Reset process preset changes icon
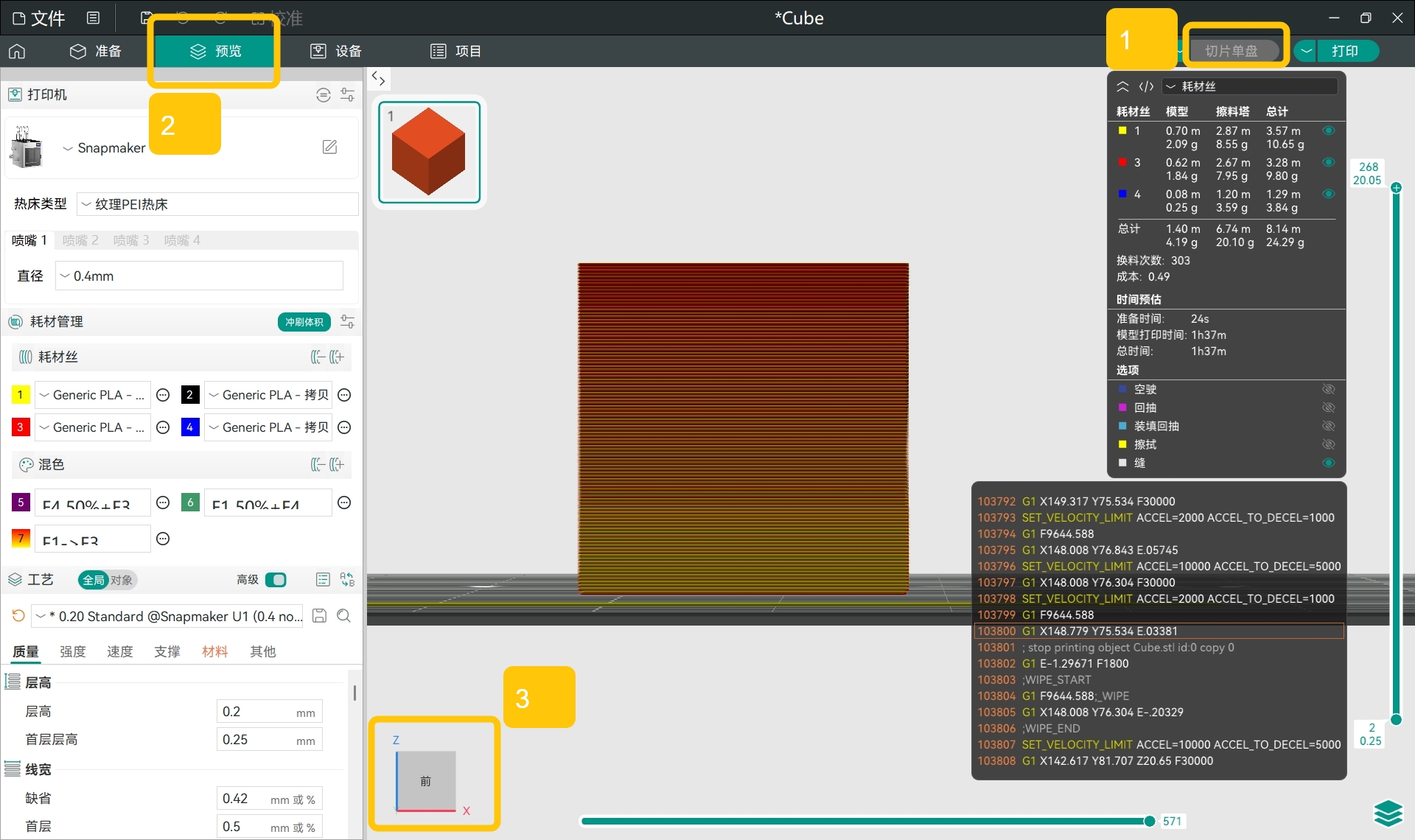 [x=18, y=615]
